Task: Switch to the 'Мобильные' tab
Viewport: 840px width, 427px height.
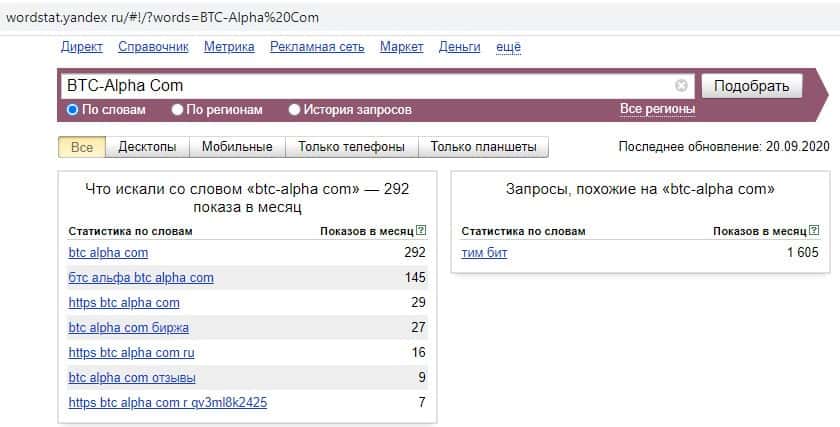Action: [237, 147]
